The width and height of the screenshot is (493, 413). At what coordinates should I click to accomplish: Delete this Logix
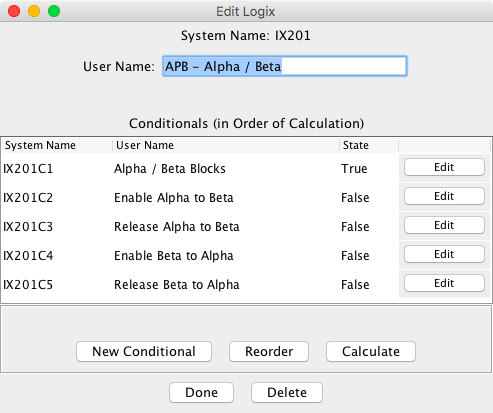click(x=287, y=393)
